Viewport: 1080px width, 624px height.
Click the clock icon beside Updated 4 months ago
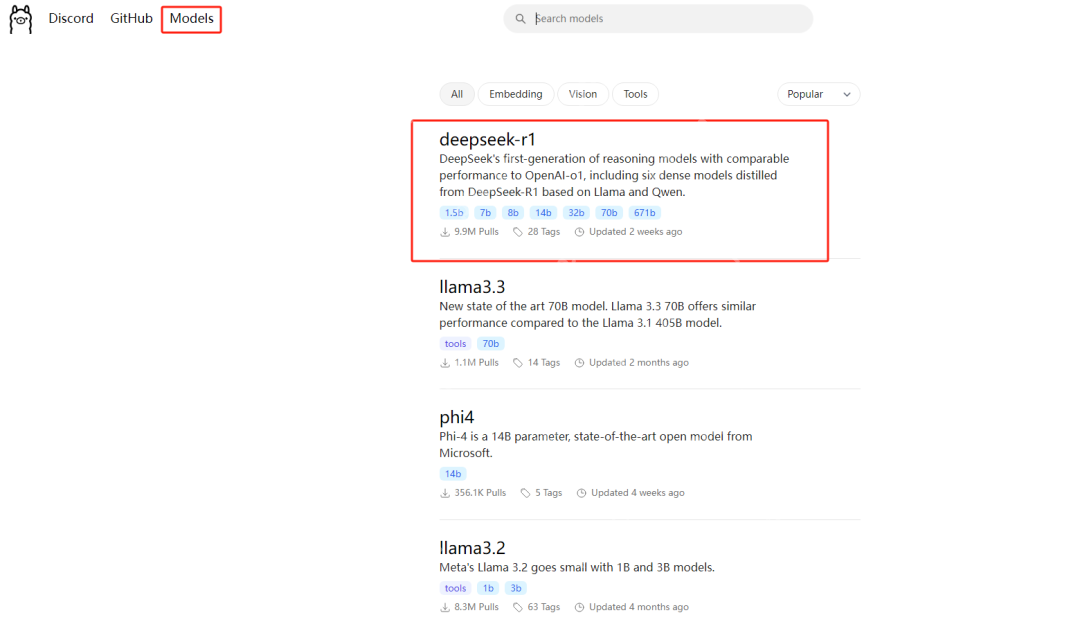[579, 607]
